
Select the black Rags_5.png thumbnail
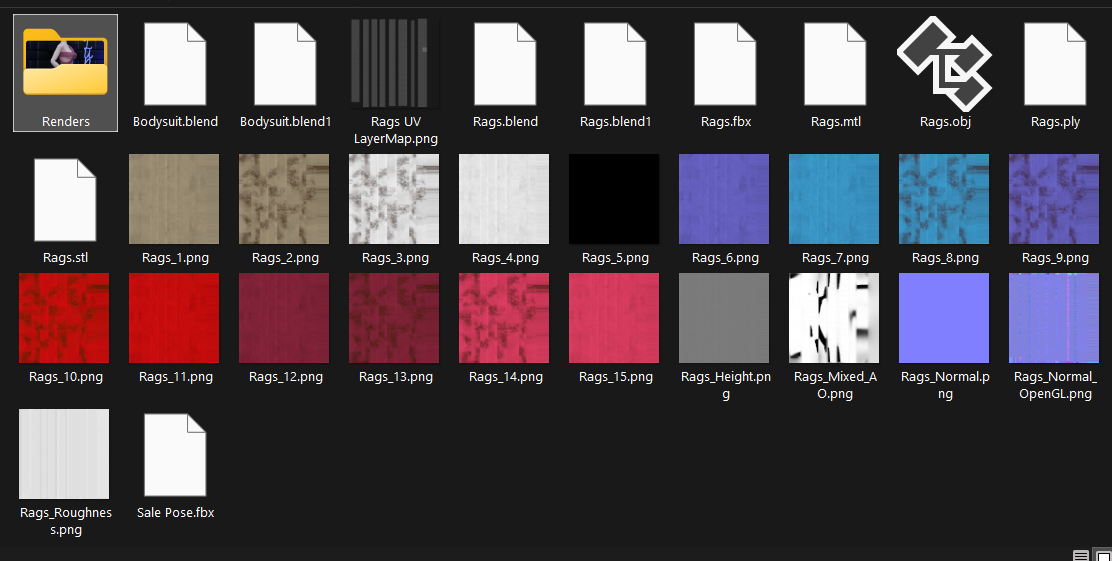[614, 199]
